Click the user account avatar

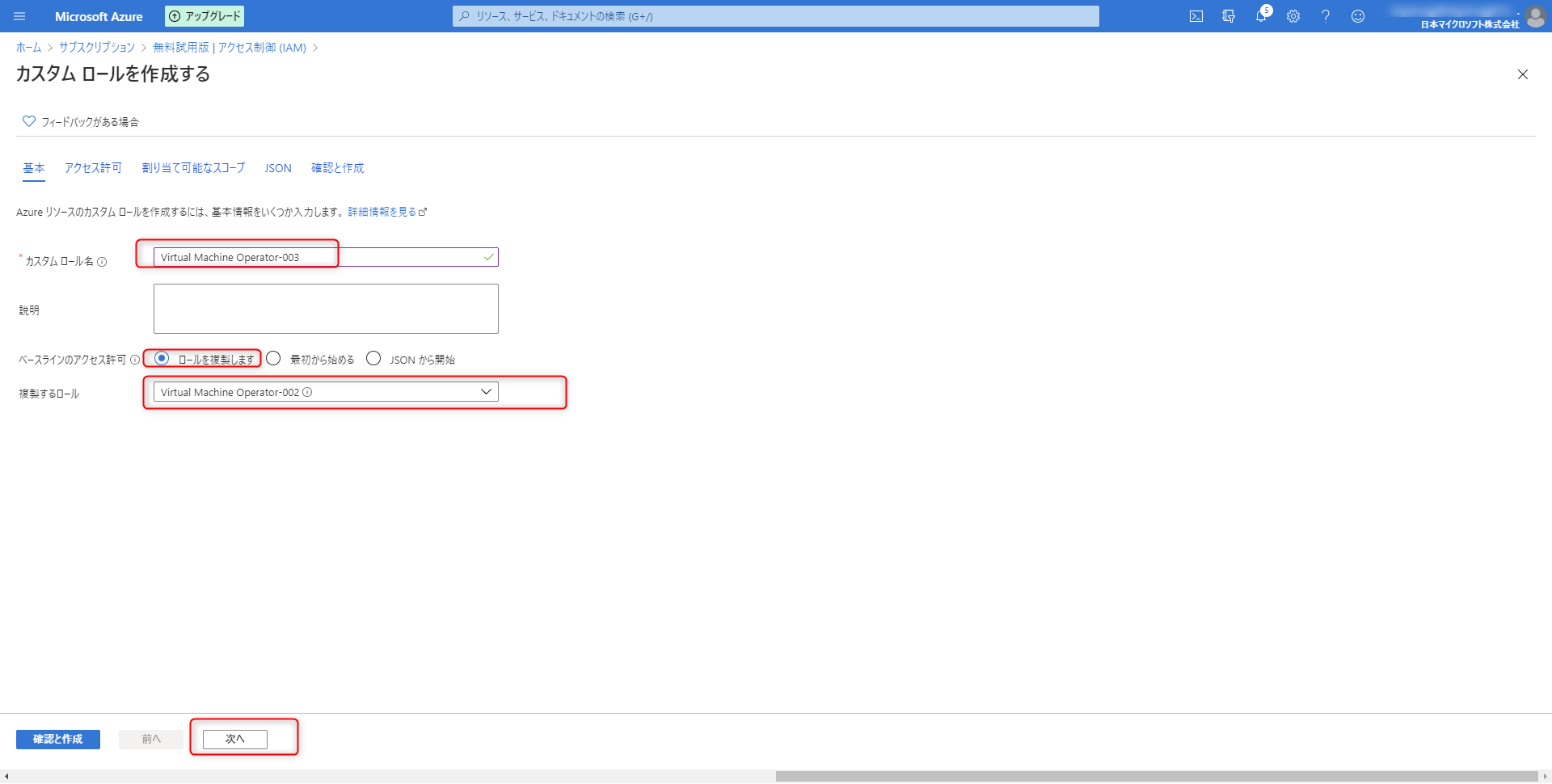click(1536, 16)
